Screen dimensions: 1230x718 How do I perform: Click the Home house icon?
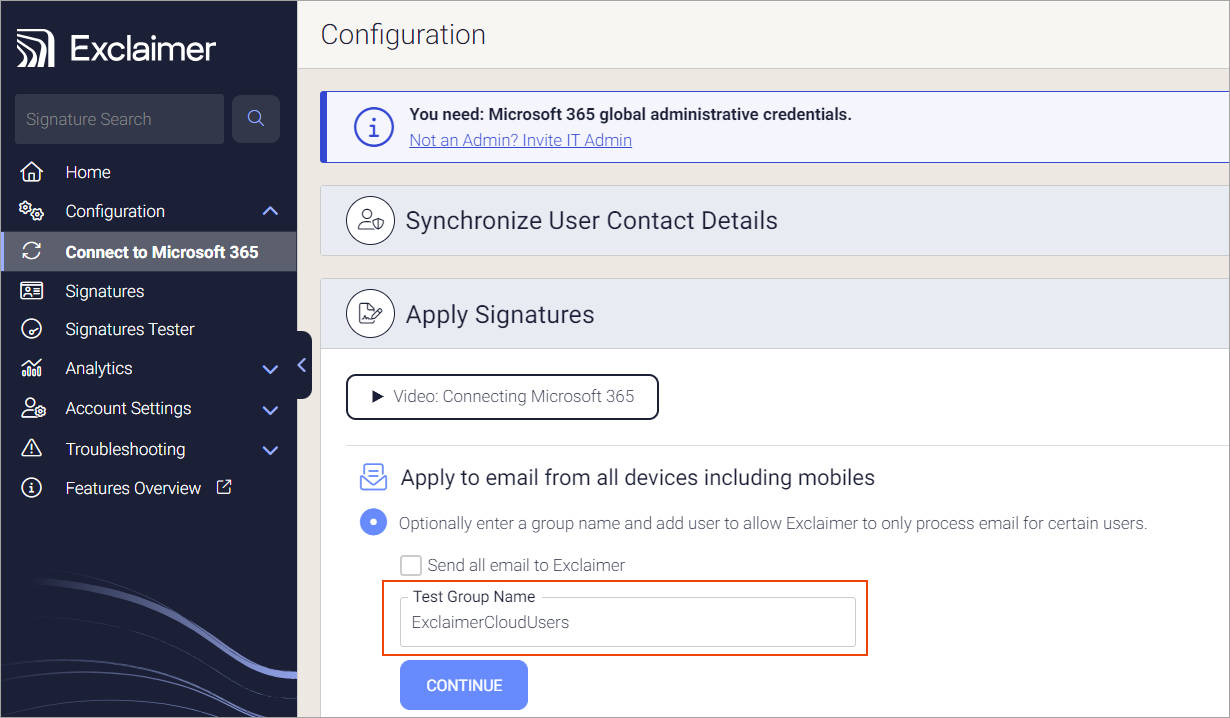point(32,172)
